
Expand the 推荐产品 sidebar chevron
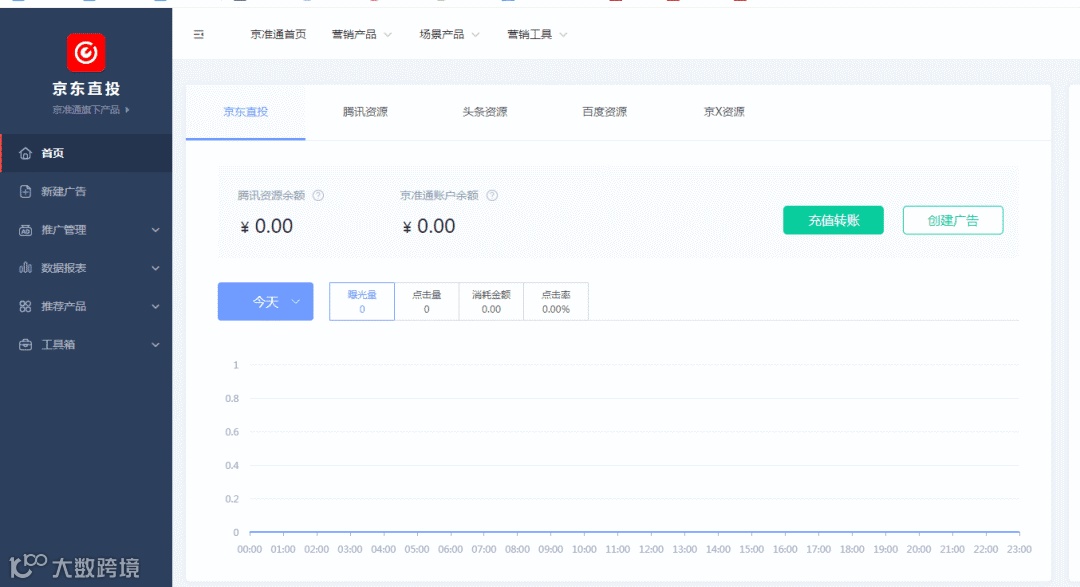click(x=156, y=307)
